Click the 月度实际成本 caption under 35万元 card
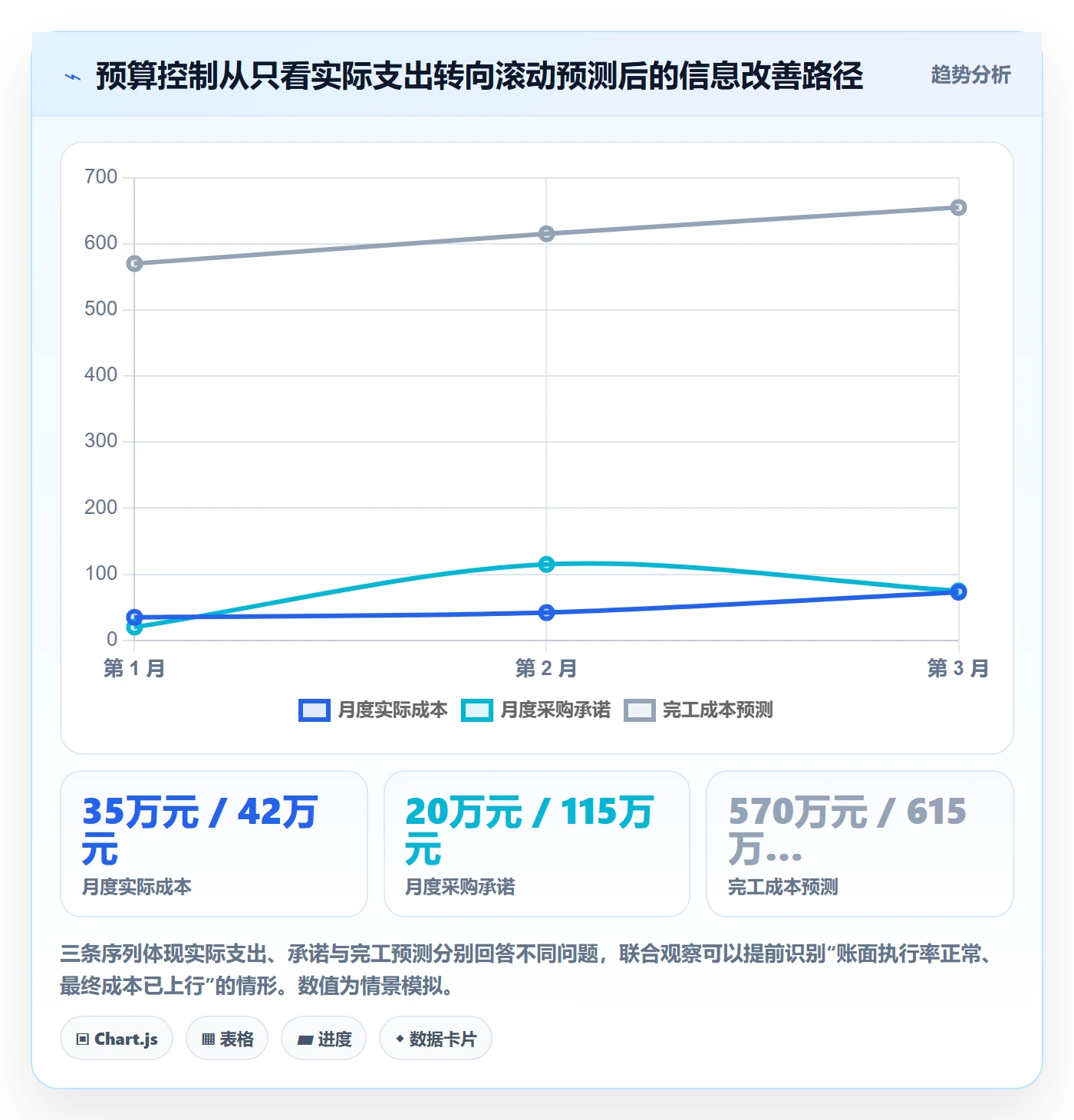 click(x=137, y=887)
